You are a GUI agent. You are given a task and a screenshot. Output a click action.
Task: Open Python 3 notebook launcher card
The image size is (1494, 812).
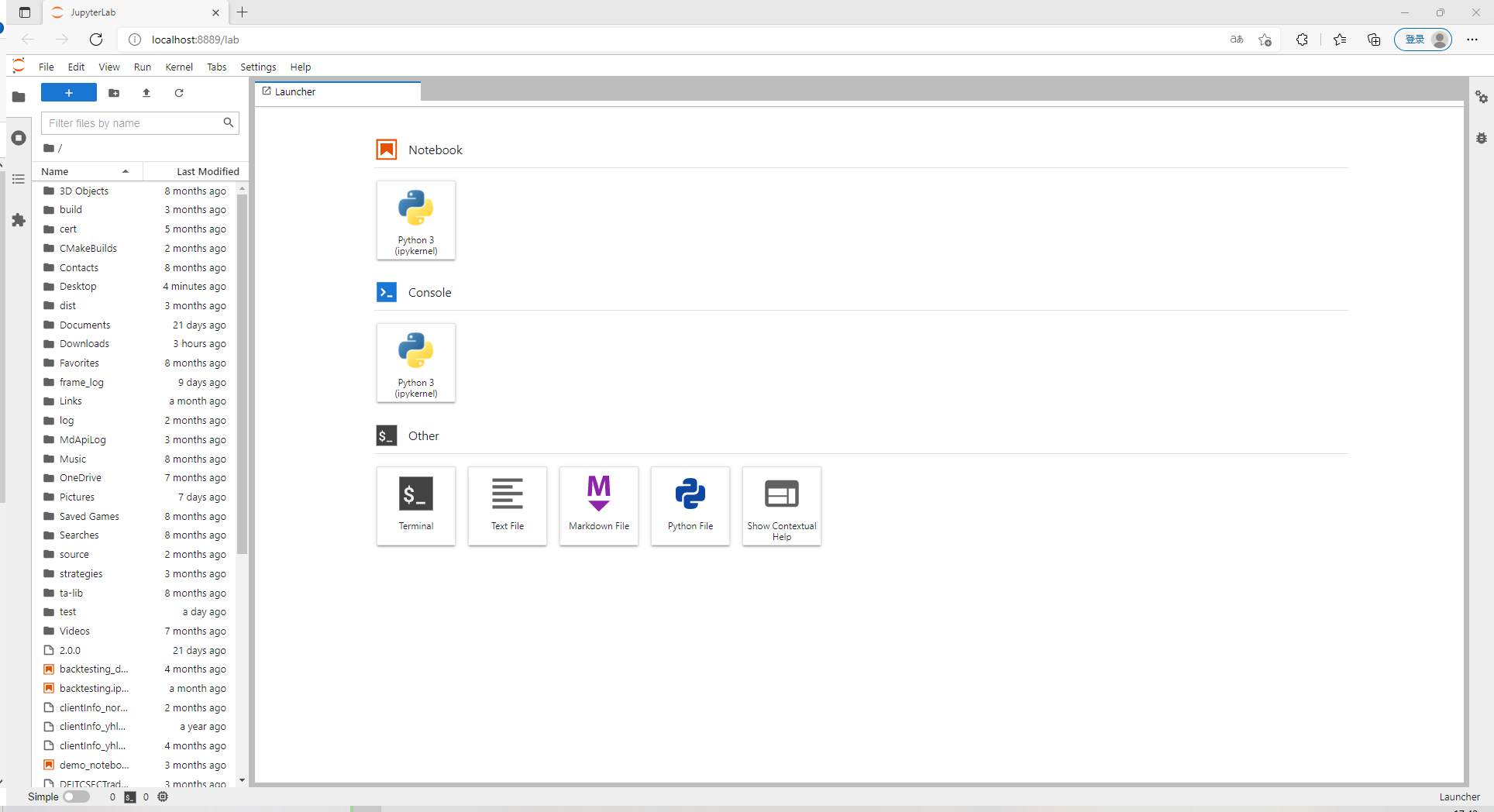pos(416,220)
